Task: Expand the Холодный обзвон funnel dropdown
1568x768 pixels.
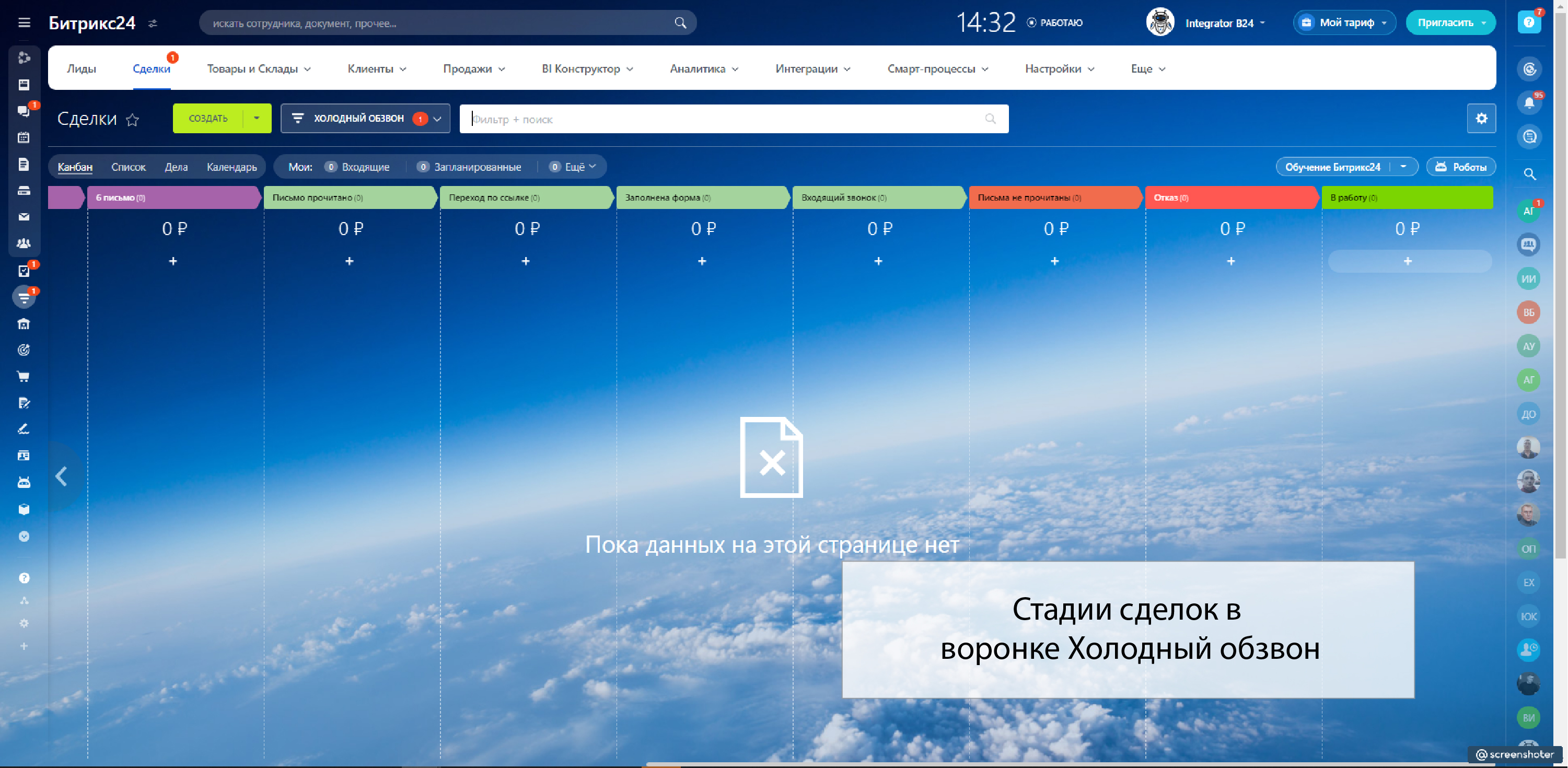Action: [x=437, y=119]
